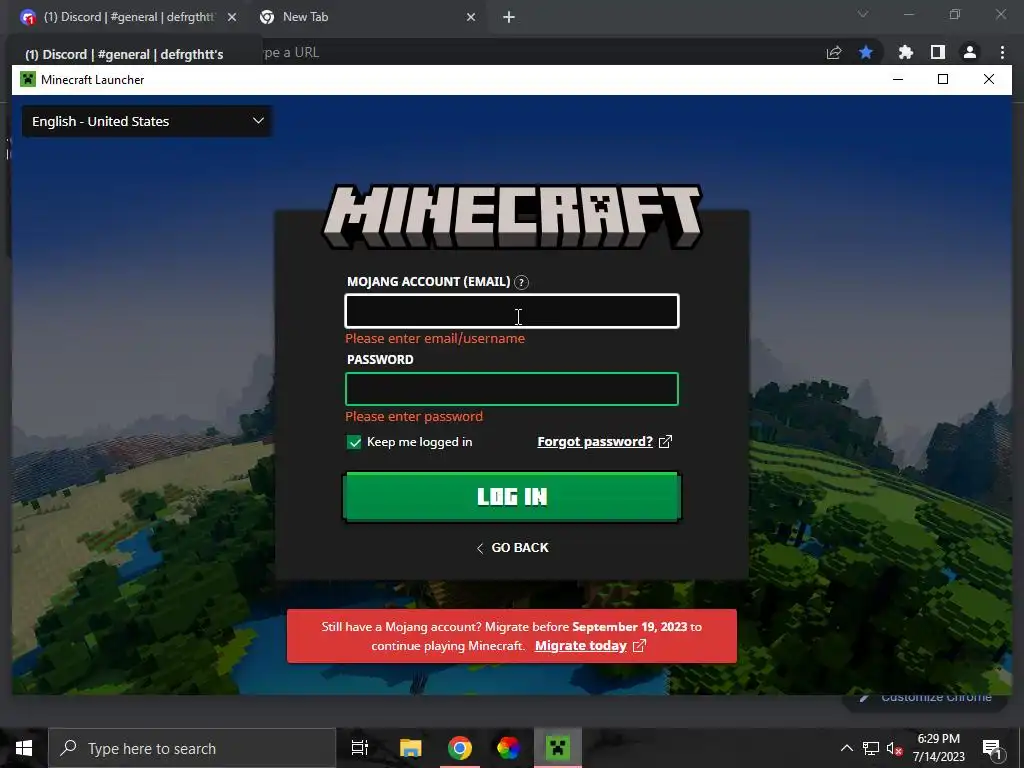Click the external link icon beside Migrate today
Image resolution: width=1024 pixels, height=768 pixels.
(x=639, y=645)
